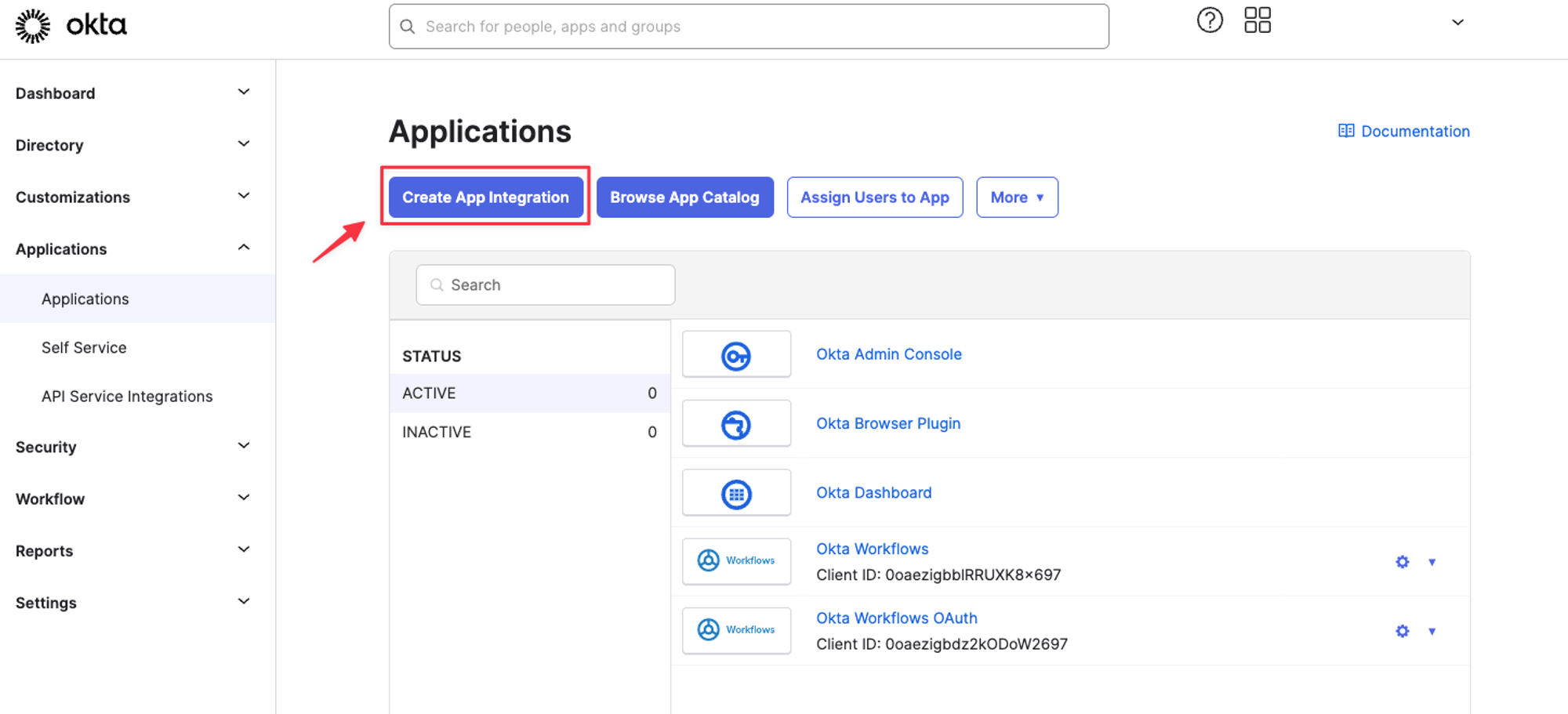Image resolution: width=1568 pixels, height=714 pixels.
Task: Open the Okta Workflows OAuth link
Action: click(x=897, y=618)
